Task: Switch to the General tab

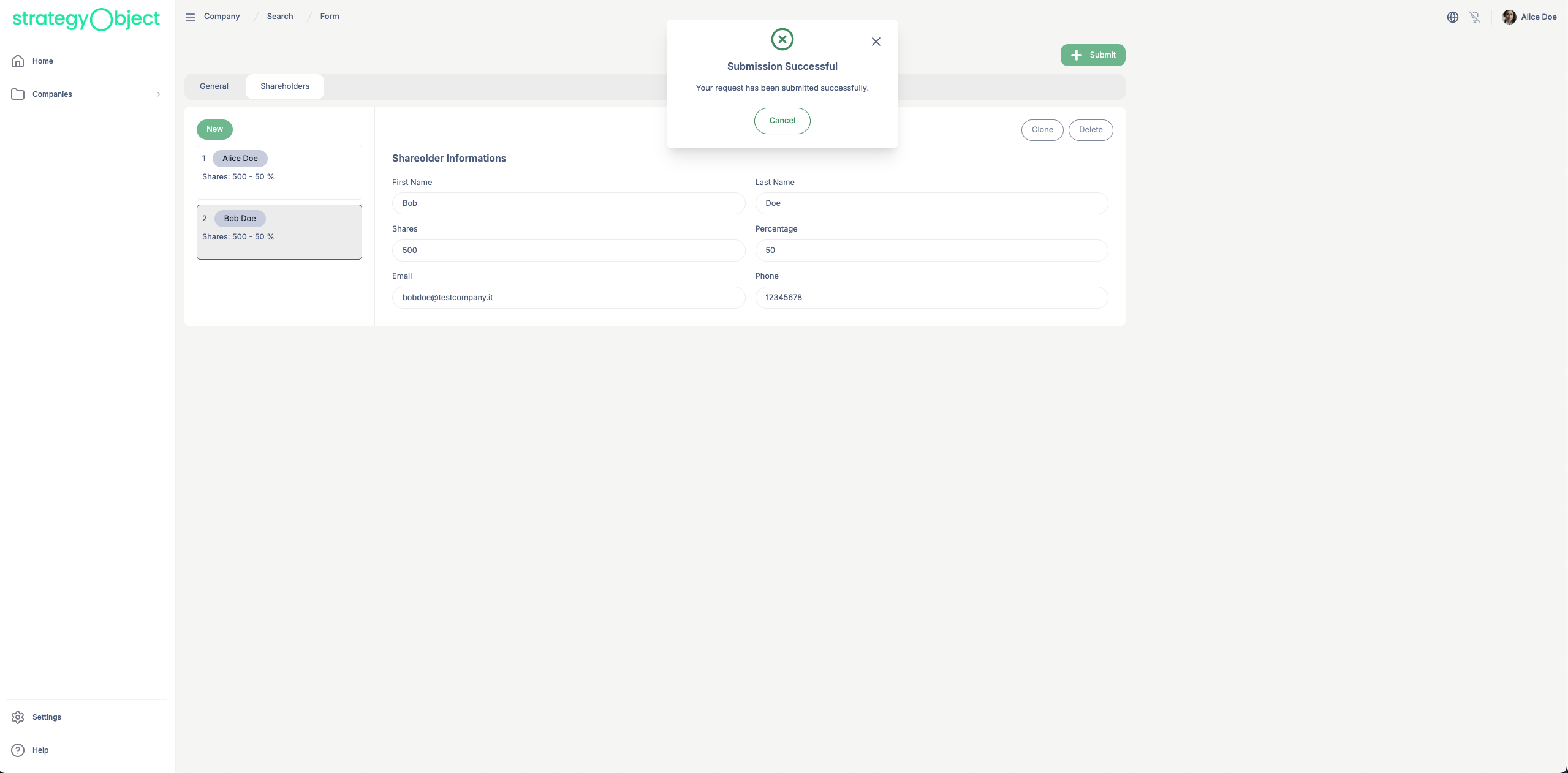Action: (x=214, y=86)
